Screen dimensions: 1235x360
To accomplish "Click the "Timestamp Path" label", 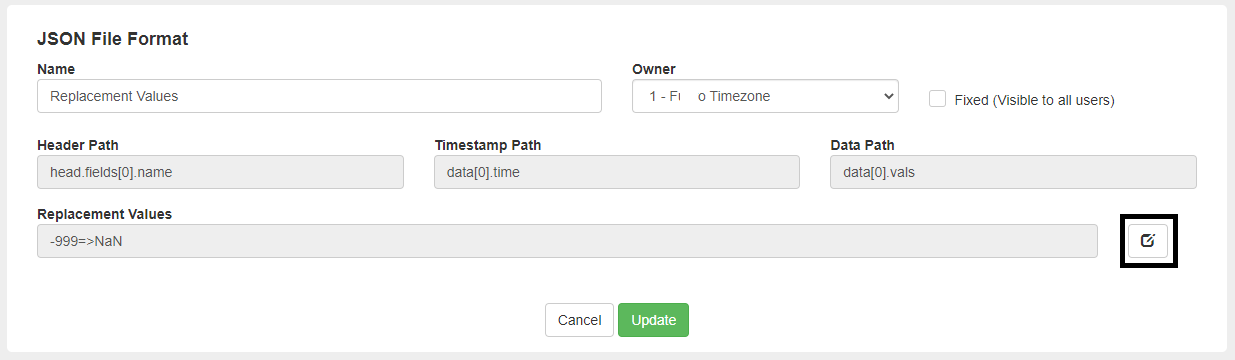I will click(488, 145).
